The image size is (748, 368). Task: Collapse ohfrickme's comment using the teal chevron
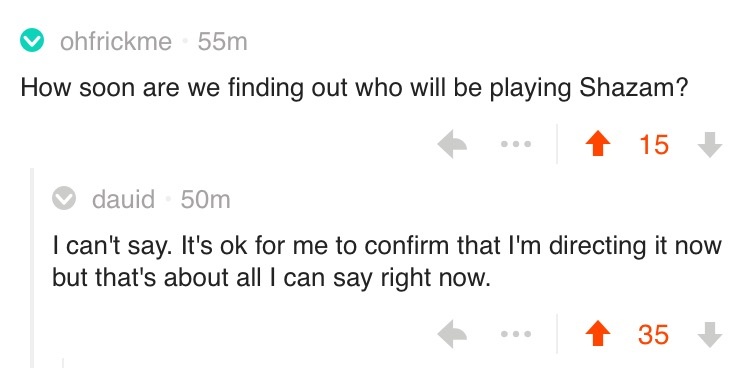[x=32, y=41]
